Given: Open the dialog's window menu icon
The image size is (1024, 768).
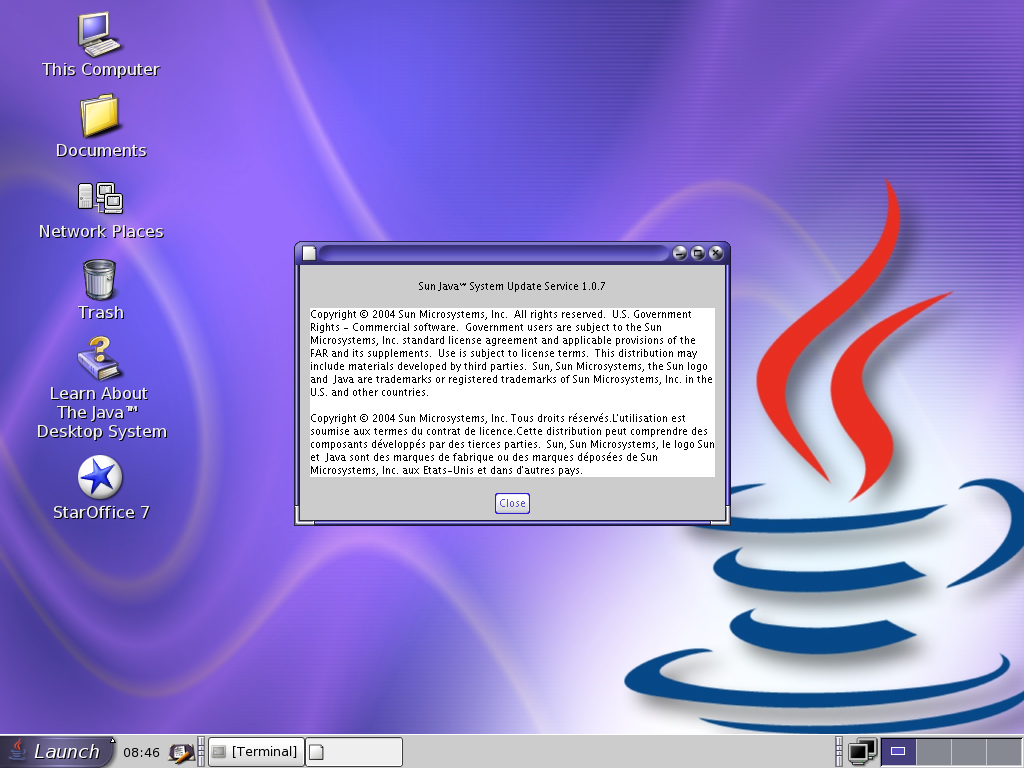Looking at the screenshot, I should [310, 253].
